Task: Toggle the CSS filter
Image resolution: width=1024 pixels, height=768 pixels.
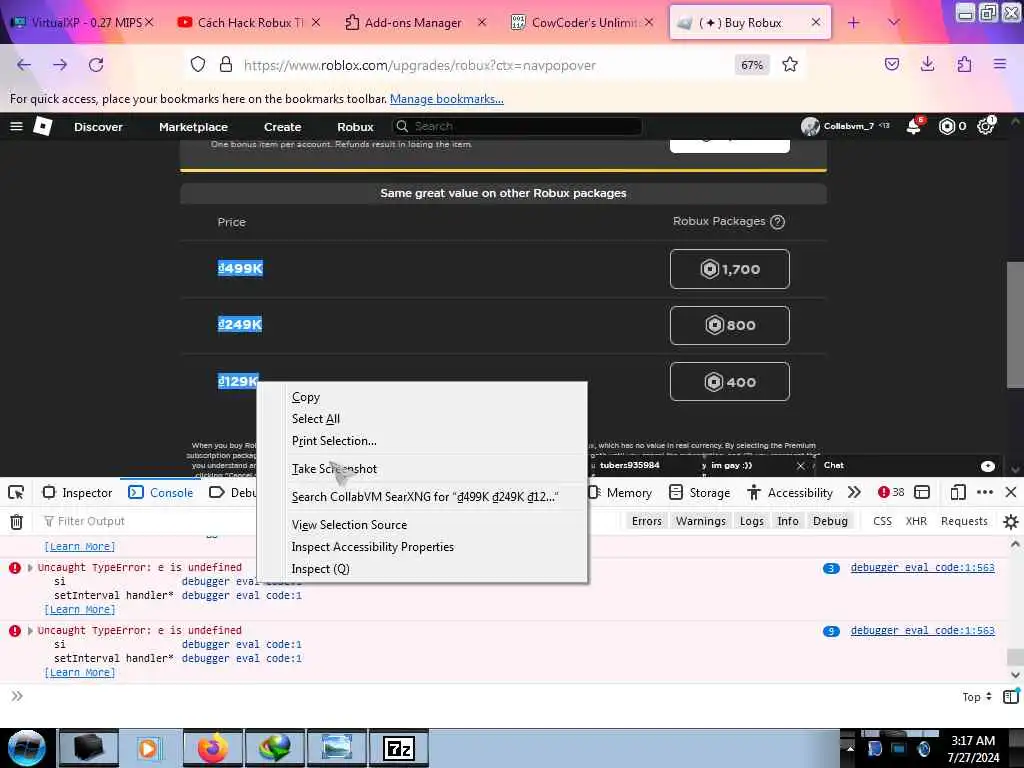Action: [x=882, y=521]
